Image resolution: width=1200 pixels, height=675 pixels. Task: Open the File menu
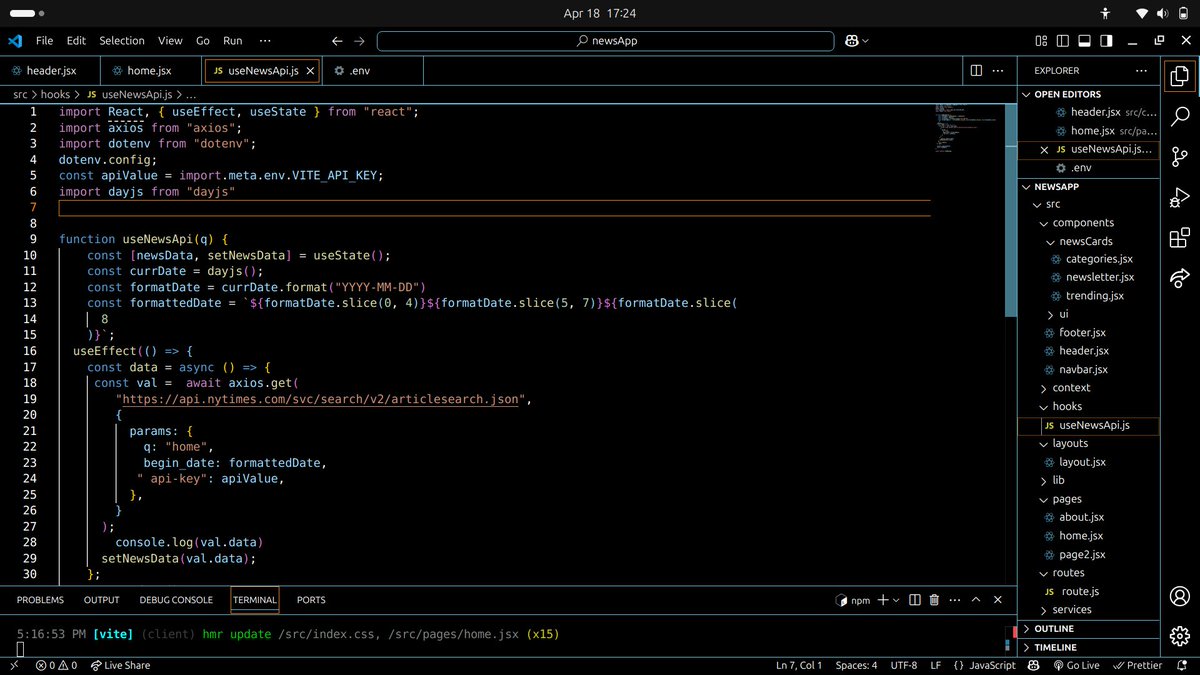click(44, 41)
